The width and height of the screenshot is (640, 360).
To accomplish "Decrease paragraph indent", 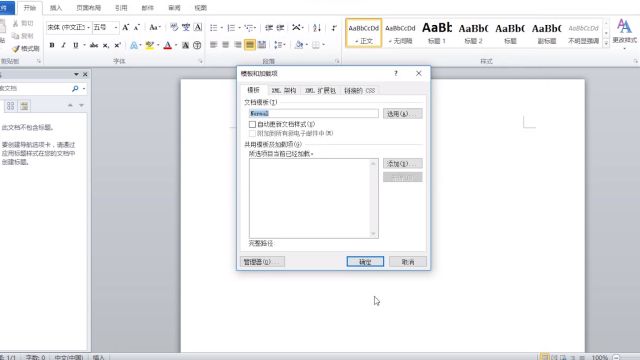I will pos(269,28).
